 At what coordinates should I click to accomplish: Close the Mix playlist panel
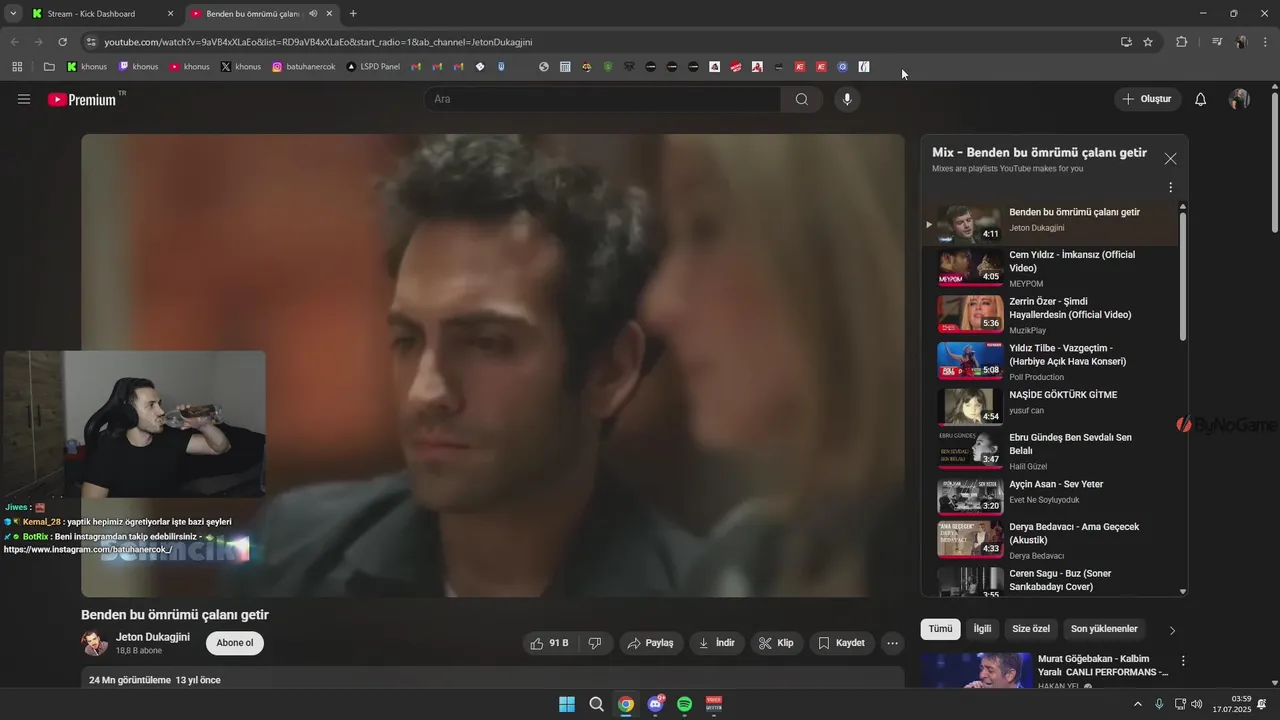[1170, 159]
